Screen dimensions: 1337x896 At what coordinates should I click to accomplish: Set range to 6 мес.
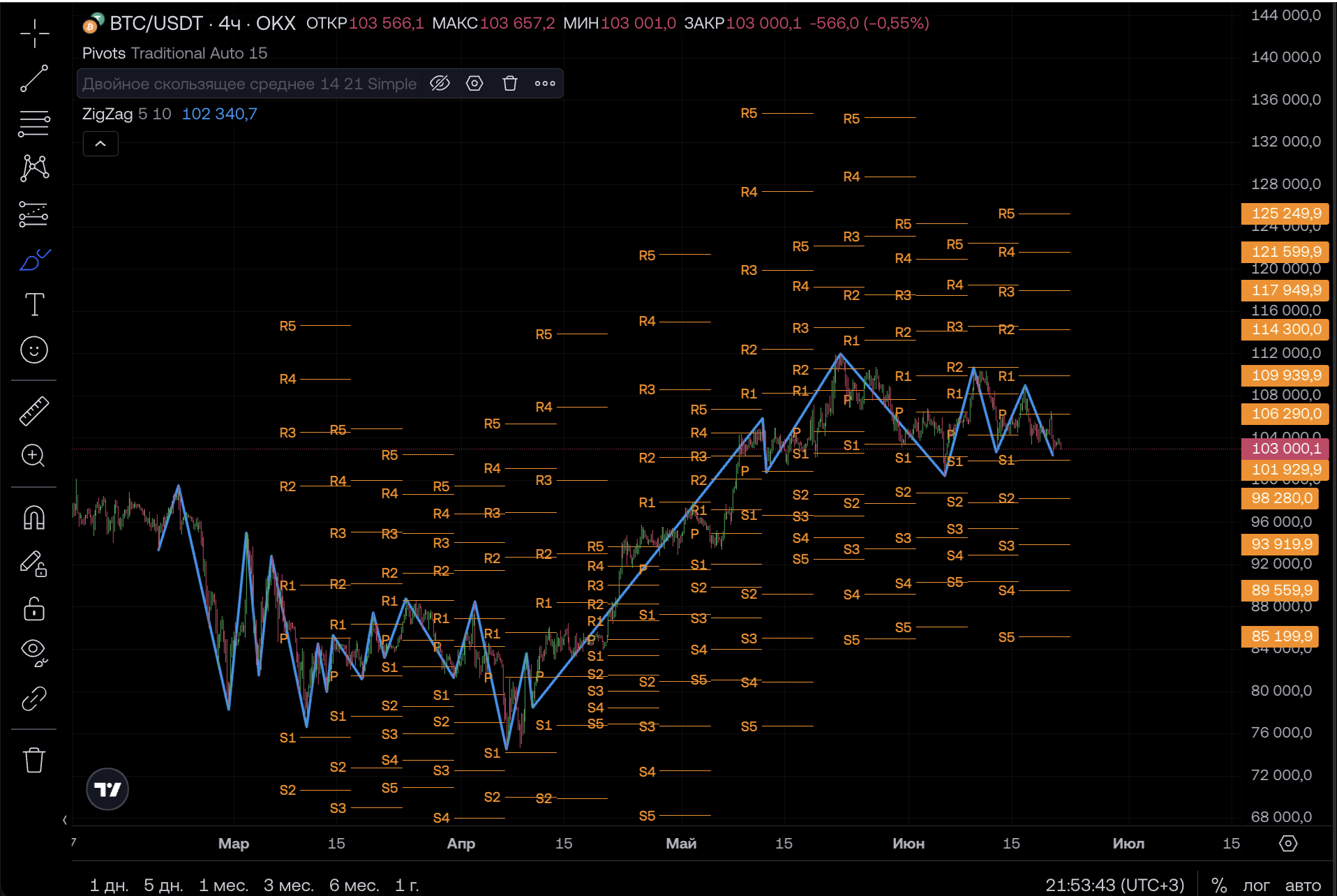(x=354, y=885)
